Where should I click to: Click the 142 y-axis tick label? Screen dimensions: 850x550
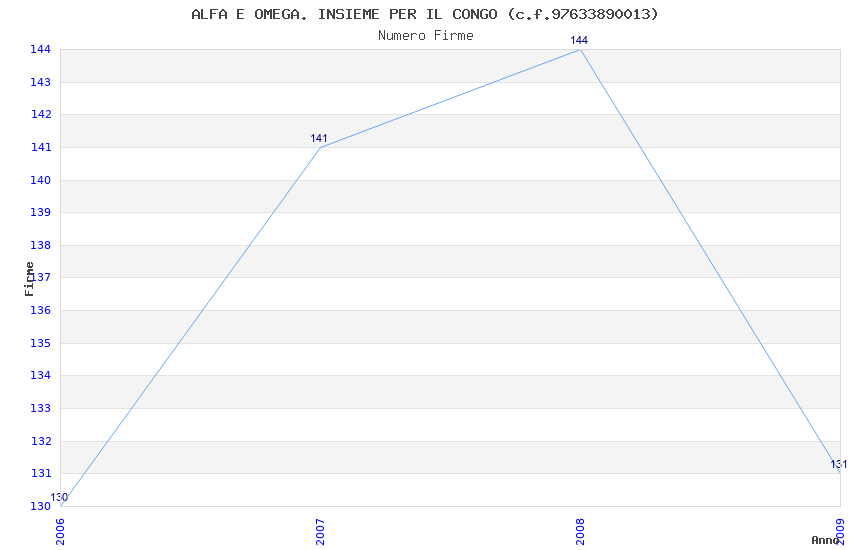tap(40, 114)
